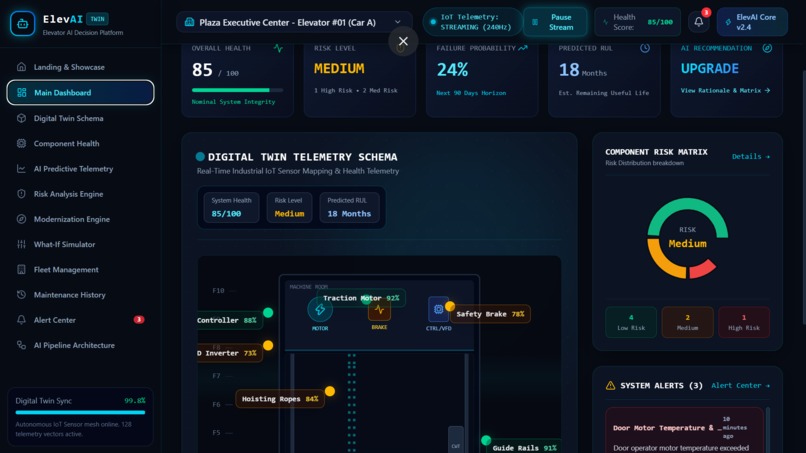Viewport: 806px width, 453px height.
Task: Expand the elevator selector dropdown chevron
Action: pos(397,22)
